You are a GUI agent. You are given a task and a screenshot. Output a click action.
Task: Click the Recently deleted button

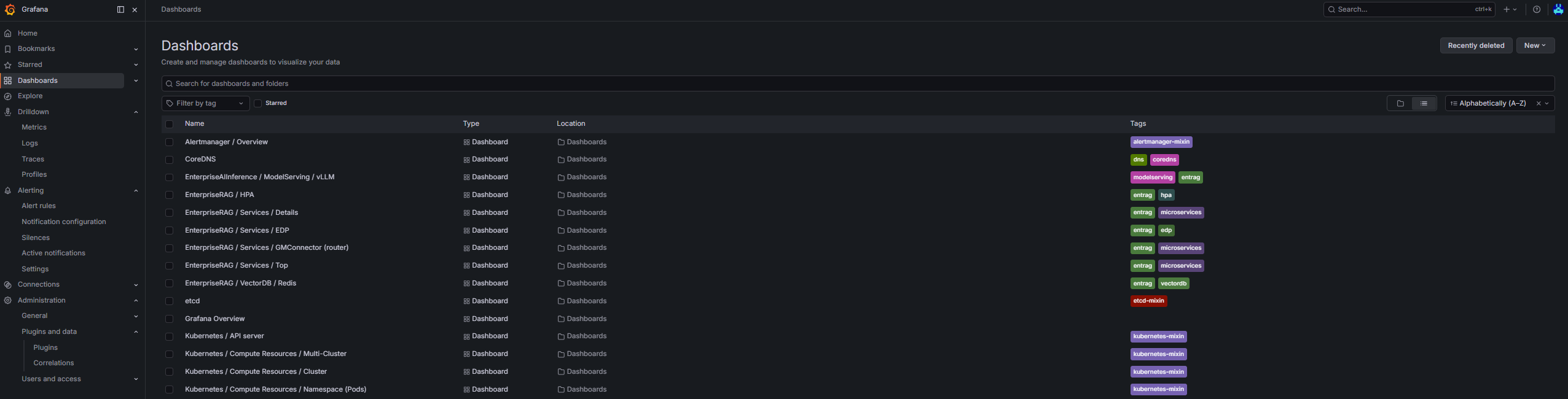(x=1476, y=45)
